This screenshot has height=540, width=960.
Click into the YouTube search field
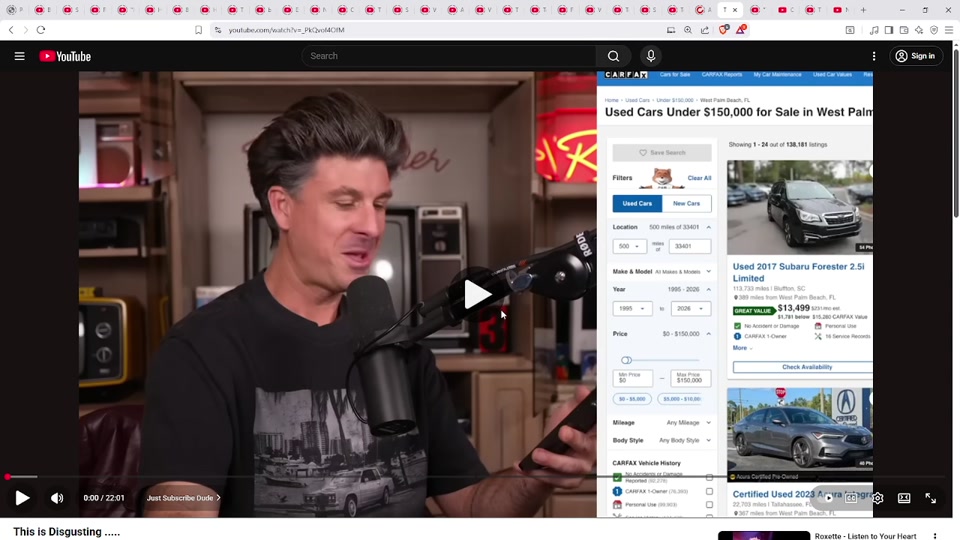(x=450, y=56)
